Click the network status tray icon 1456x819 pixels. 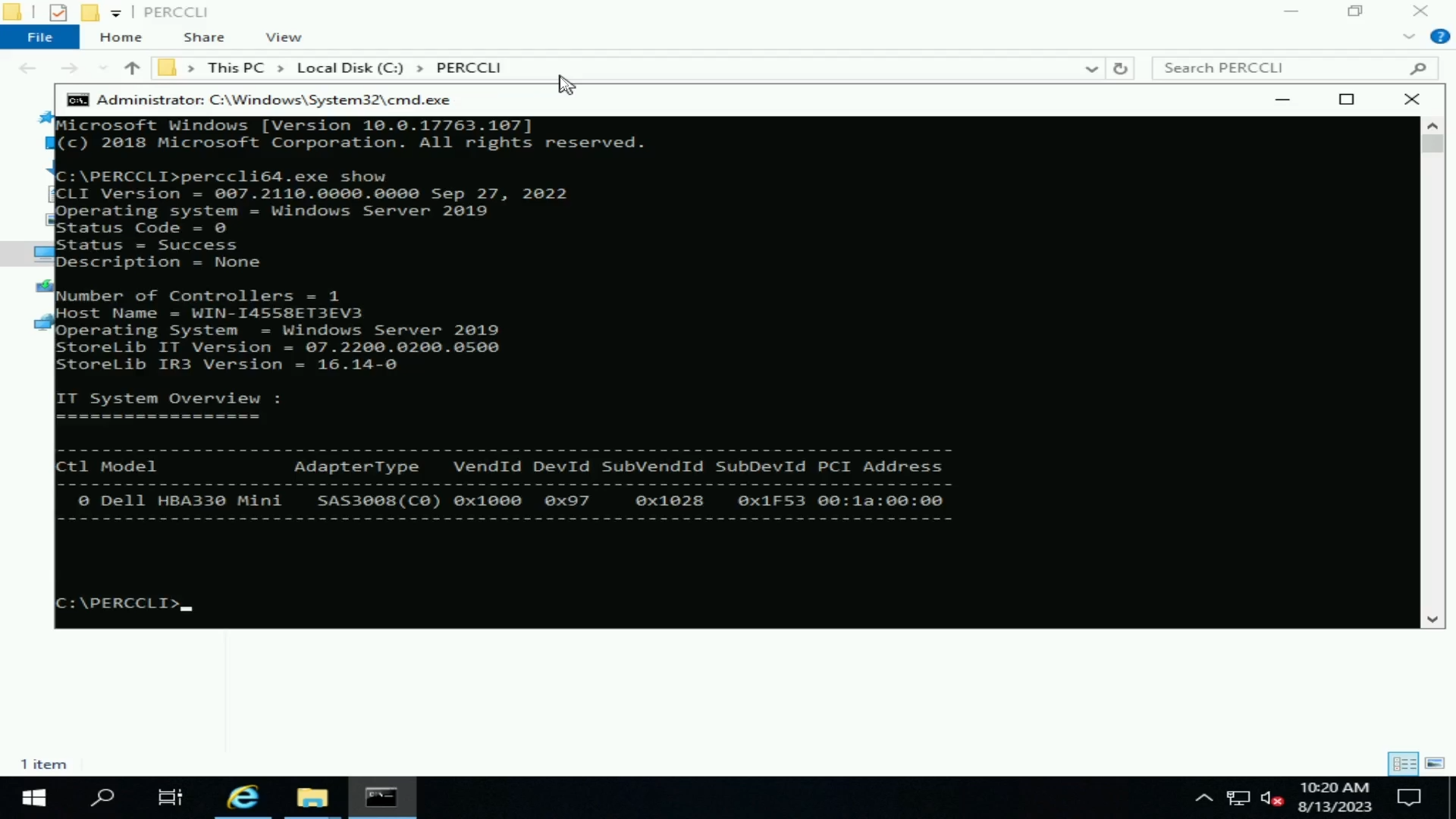1237,798
